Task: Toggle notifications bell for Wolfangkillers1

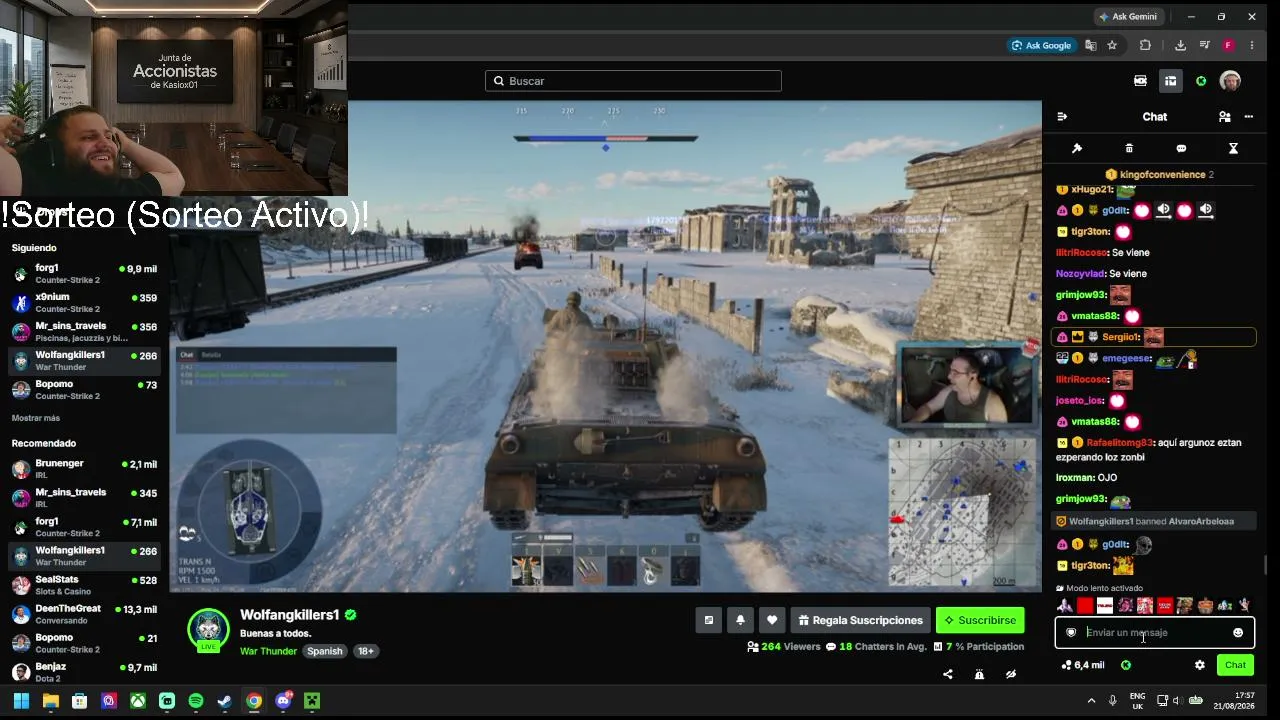Action: [x=740, y=620]
